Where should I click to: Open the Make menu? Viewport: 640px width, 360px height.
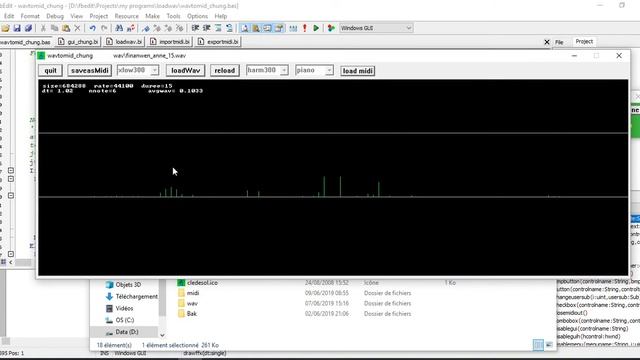pos(152,16)
